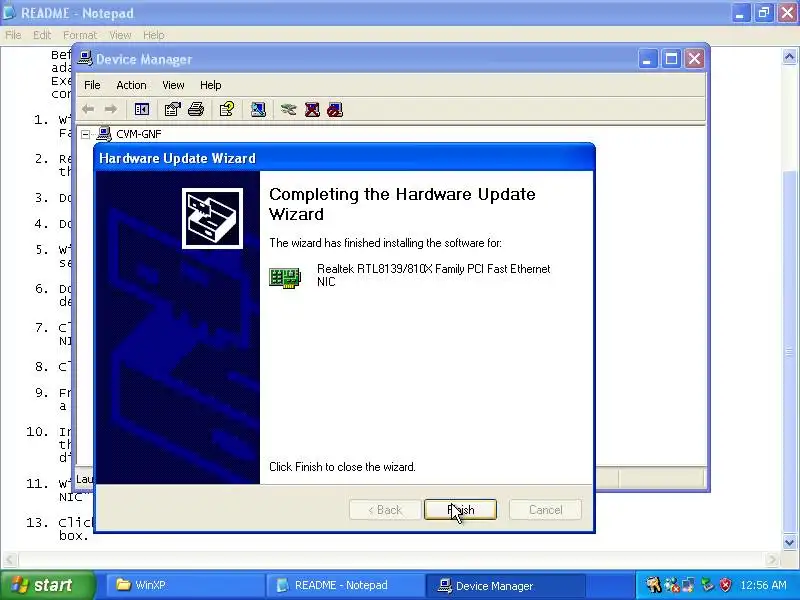The width and height of the screenshot is (800, 600).
Task: Click the green network card icon in wizard
Action: point(285,278)
